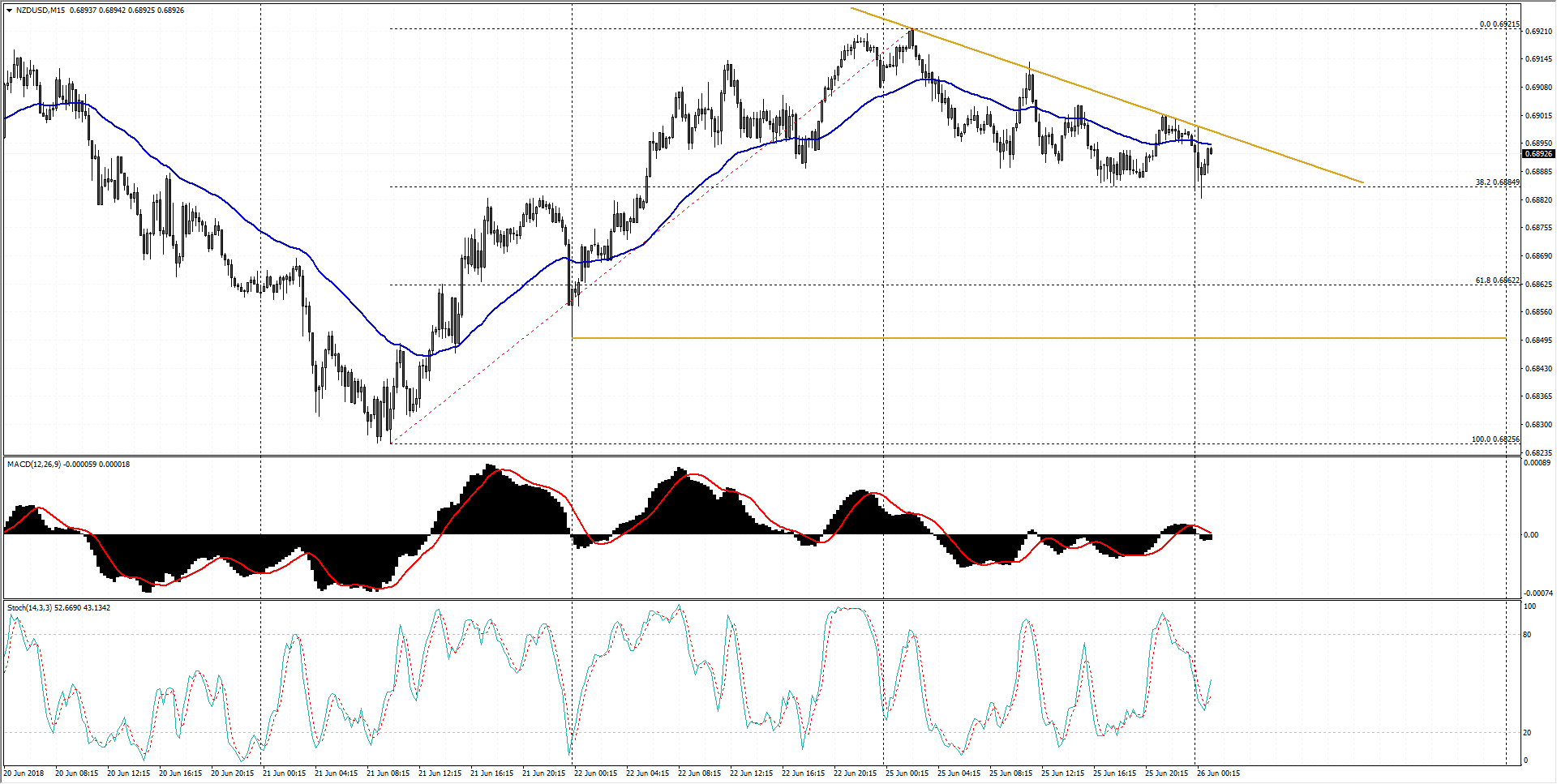1557x784 pixels.
Task: Click the Stoch(14,3,3) indicator label
Action: tap(57, 608)
